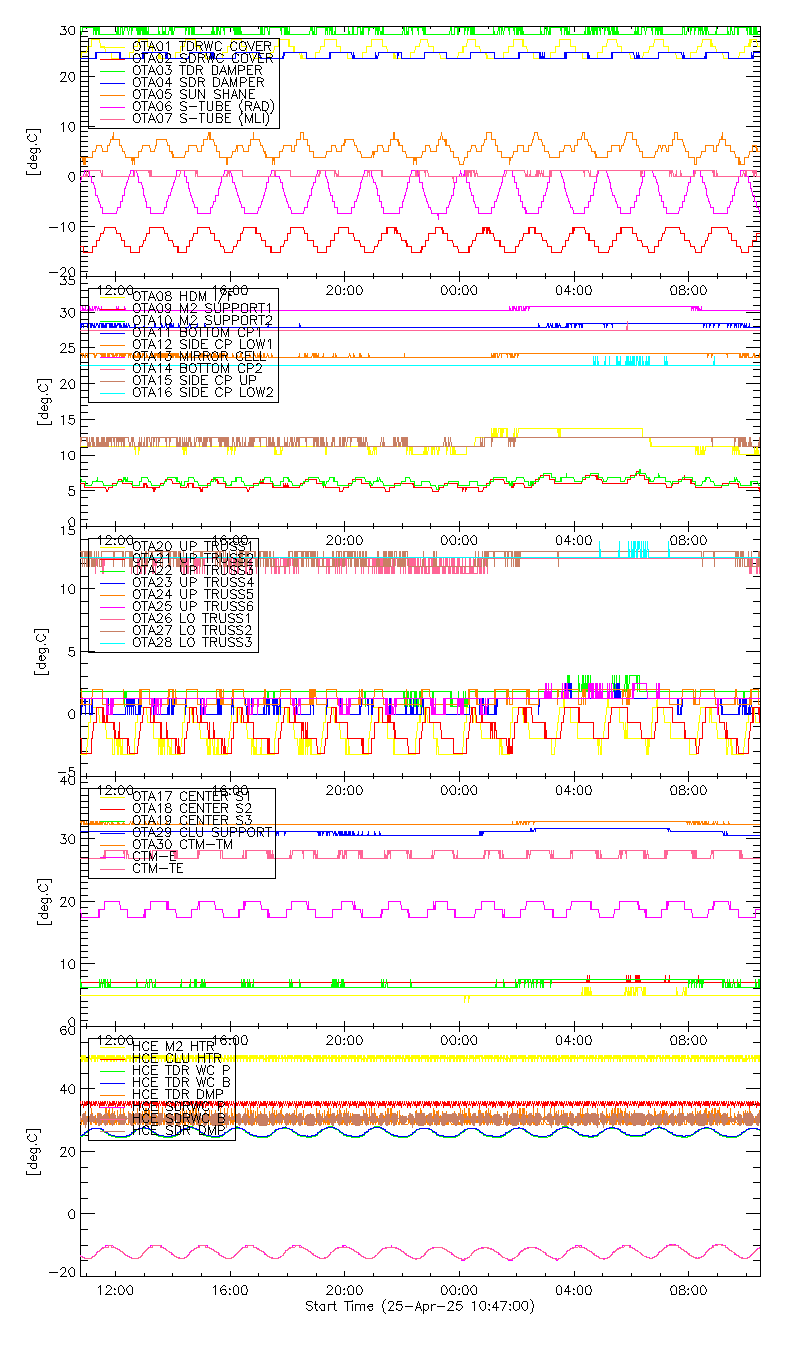This screenshot has height=1350, width=800.
Task: Click the 'OTA05 SUN SHADE' legend entry
Action: coord(194,94)
